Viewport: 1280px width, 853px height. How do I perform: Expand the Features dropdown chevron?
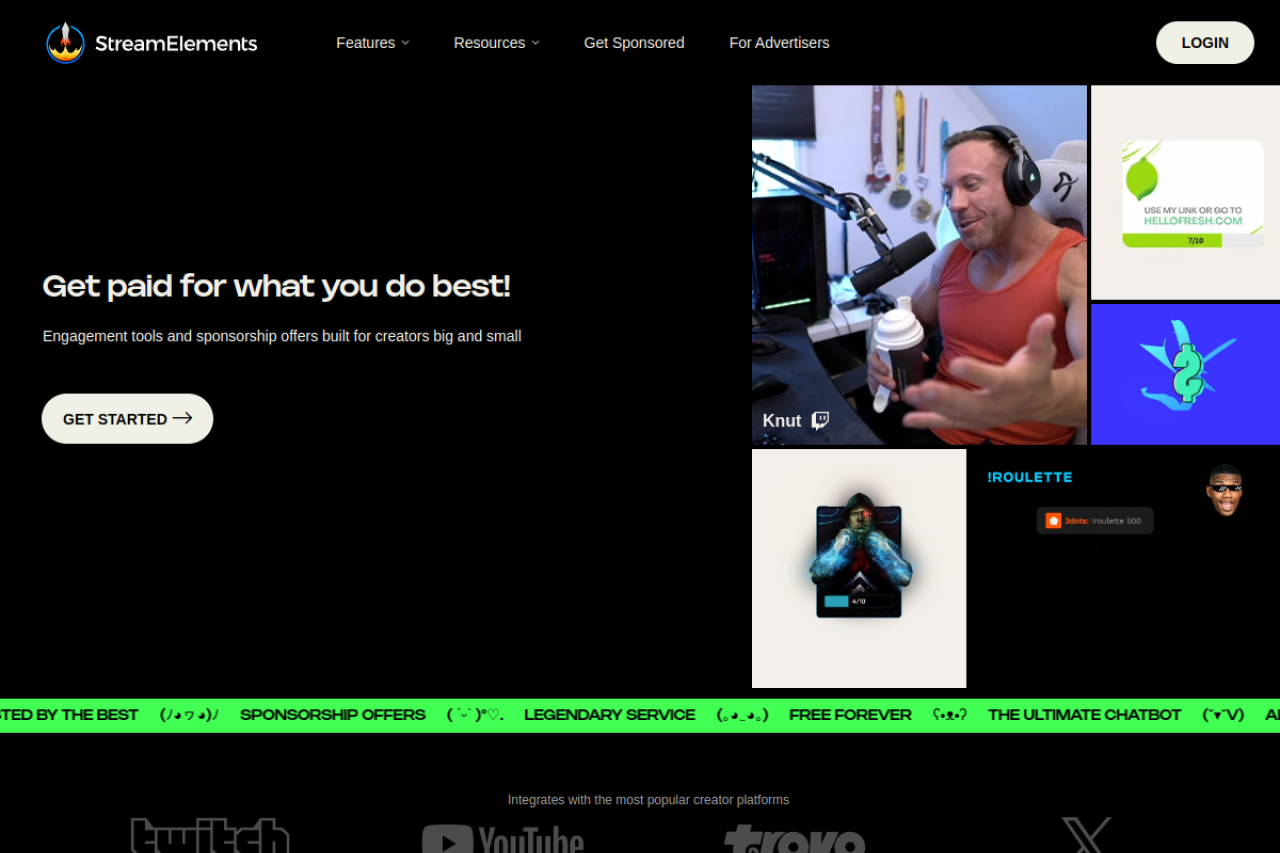coord(405,43)
